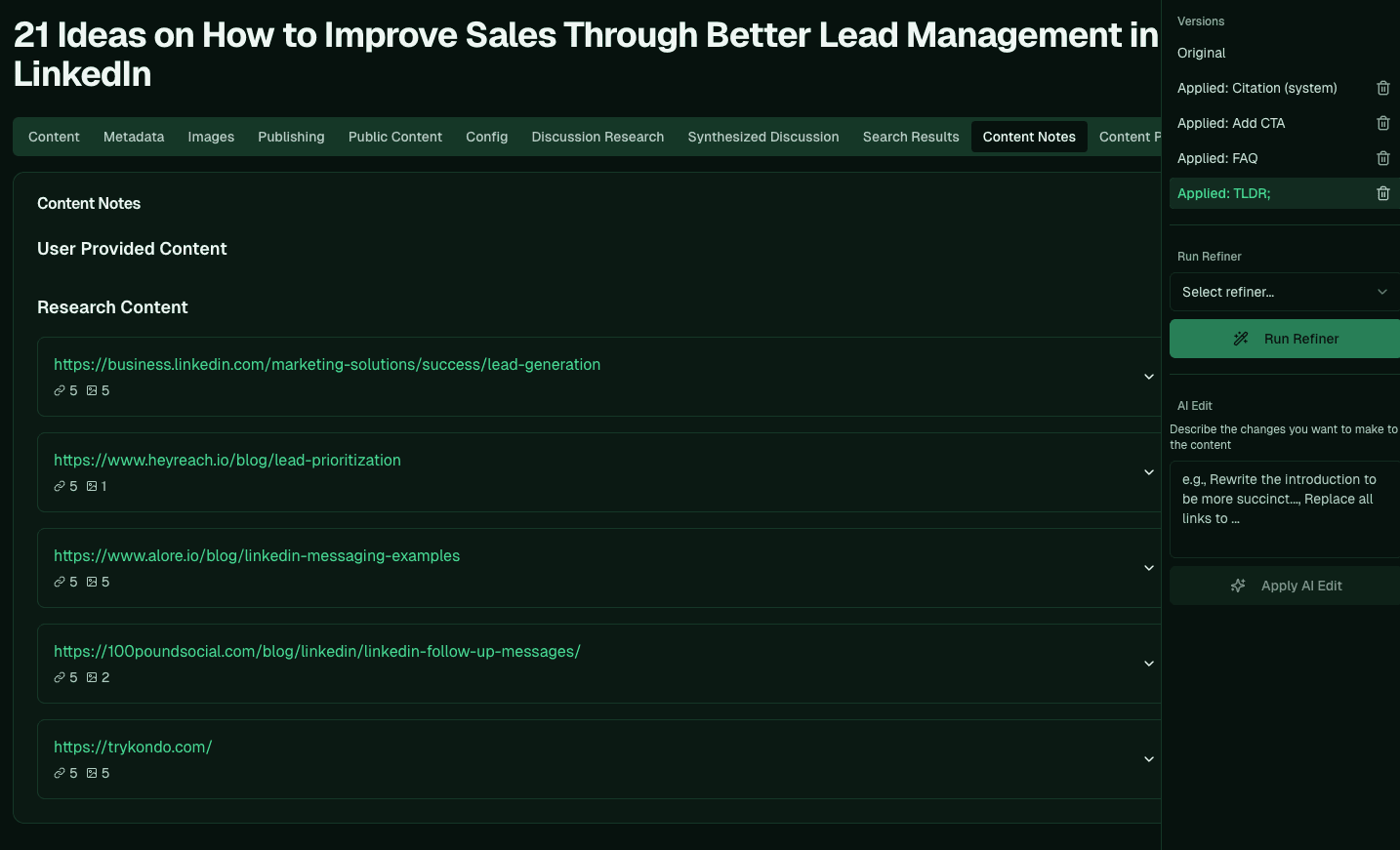The image size is (1400, 850).
Task: Expand the alore.io linkedin-messaging-examples source
Action: (x=1149, y=568)
